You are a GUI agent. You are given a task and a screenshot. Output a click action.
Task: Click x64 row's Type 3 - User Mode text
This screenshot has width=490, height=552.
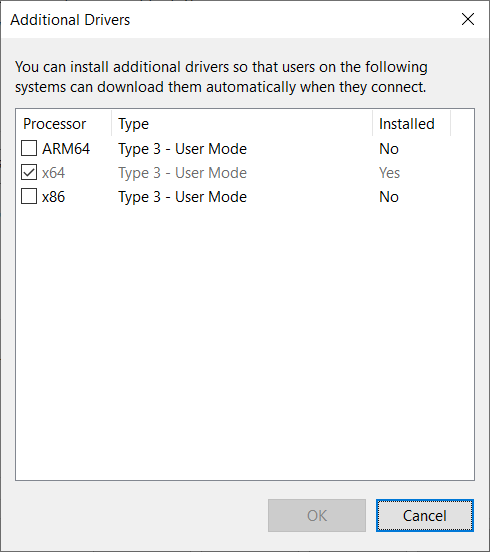pyautogui.click(x=182, y=173)
